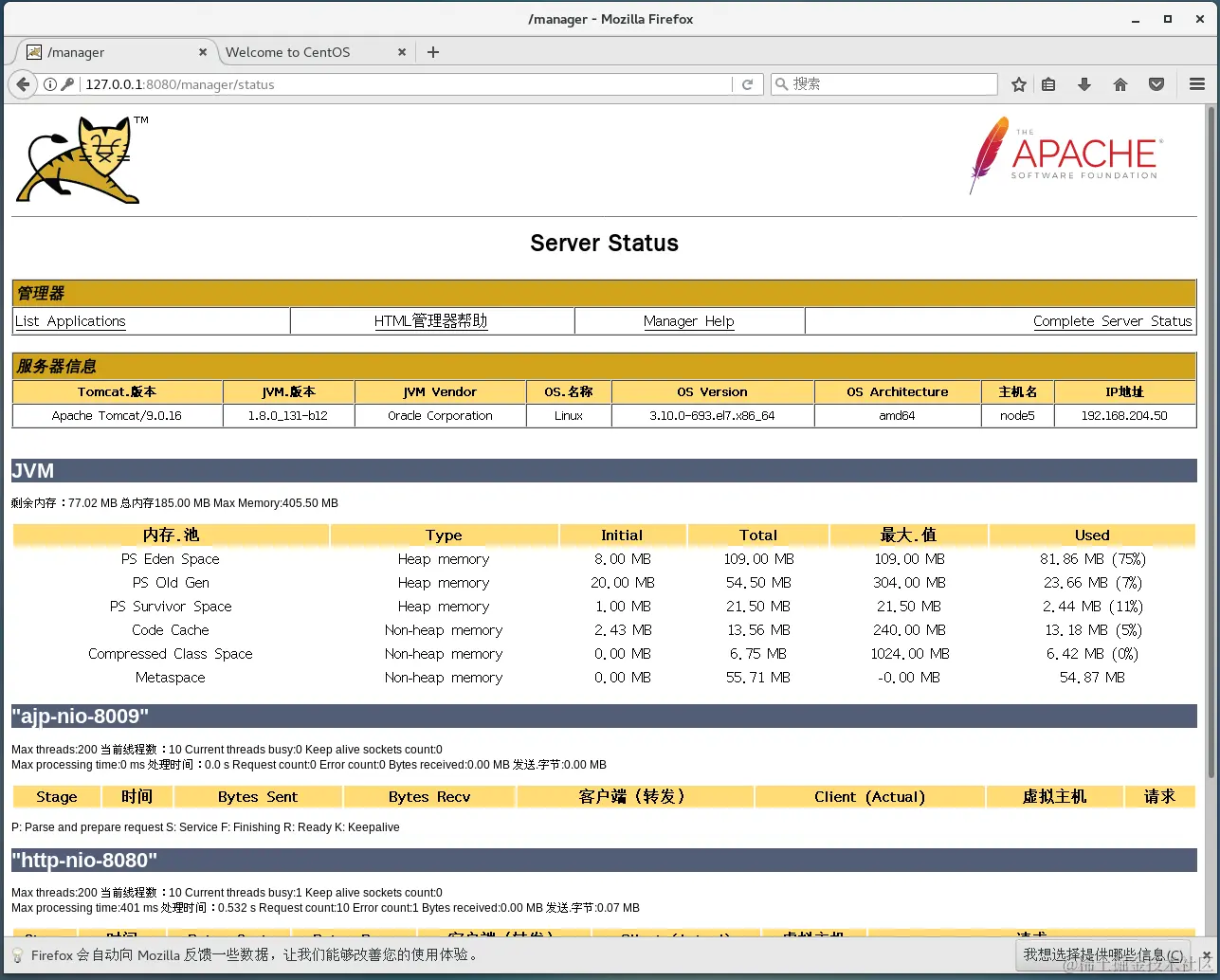Click the Compressed Class Space row label
The height and width of the screenshot is (980, 1220).
pyautogui.click(x=171, y=654)
